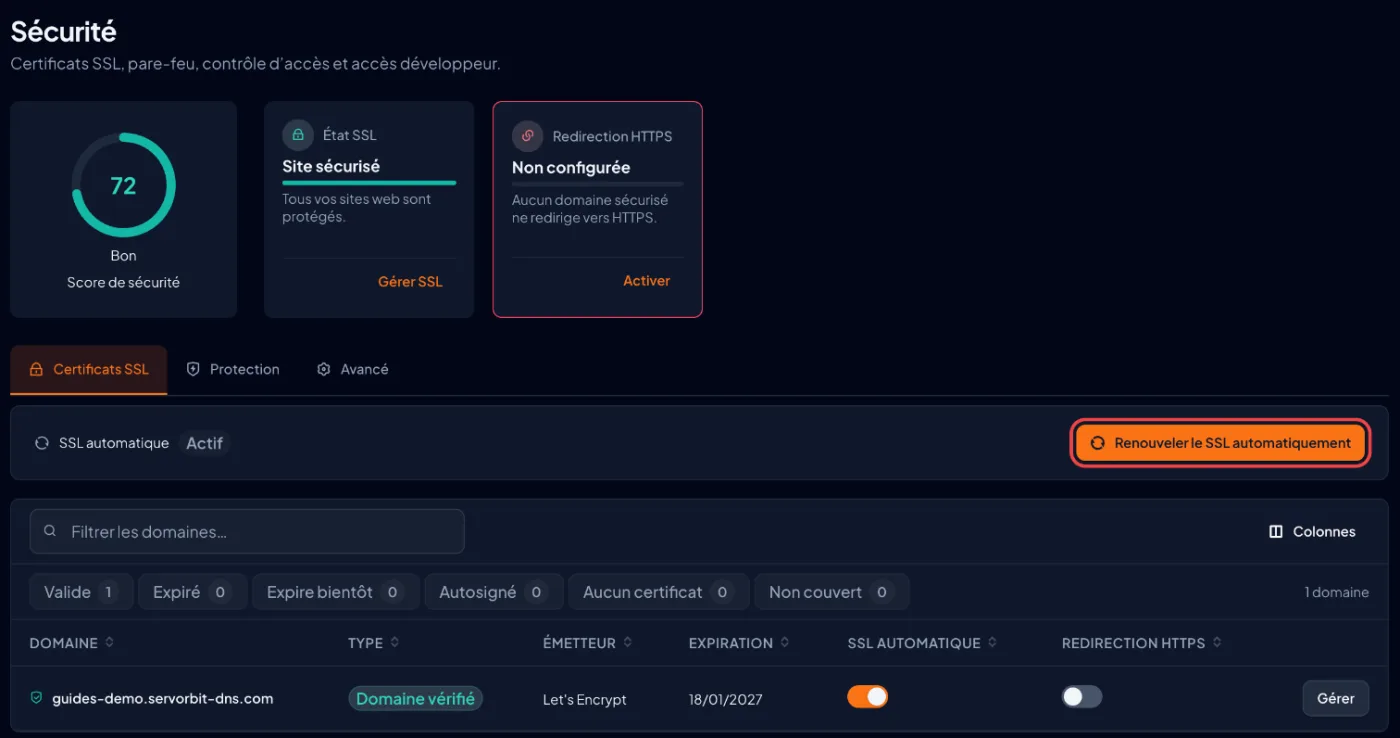Click the 1 domaine count text
Screen dimensions: 1400x738
1337,592
